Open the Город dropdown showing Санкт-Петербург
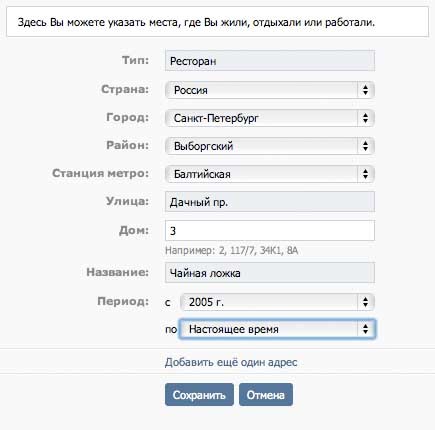The width and height of the screenshot is (435, 430). [270, 118]
